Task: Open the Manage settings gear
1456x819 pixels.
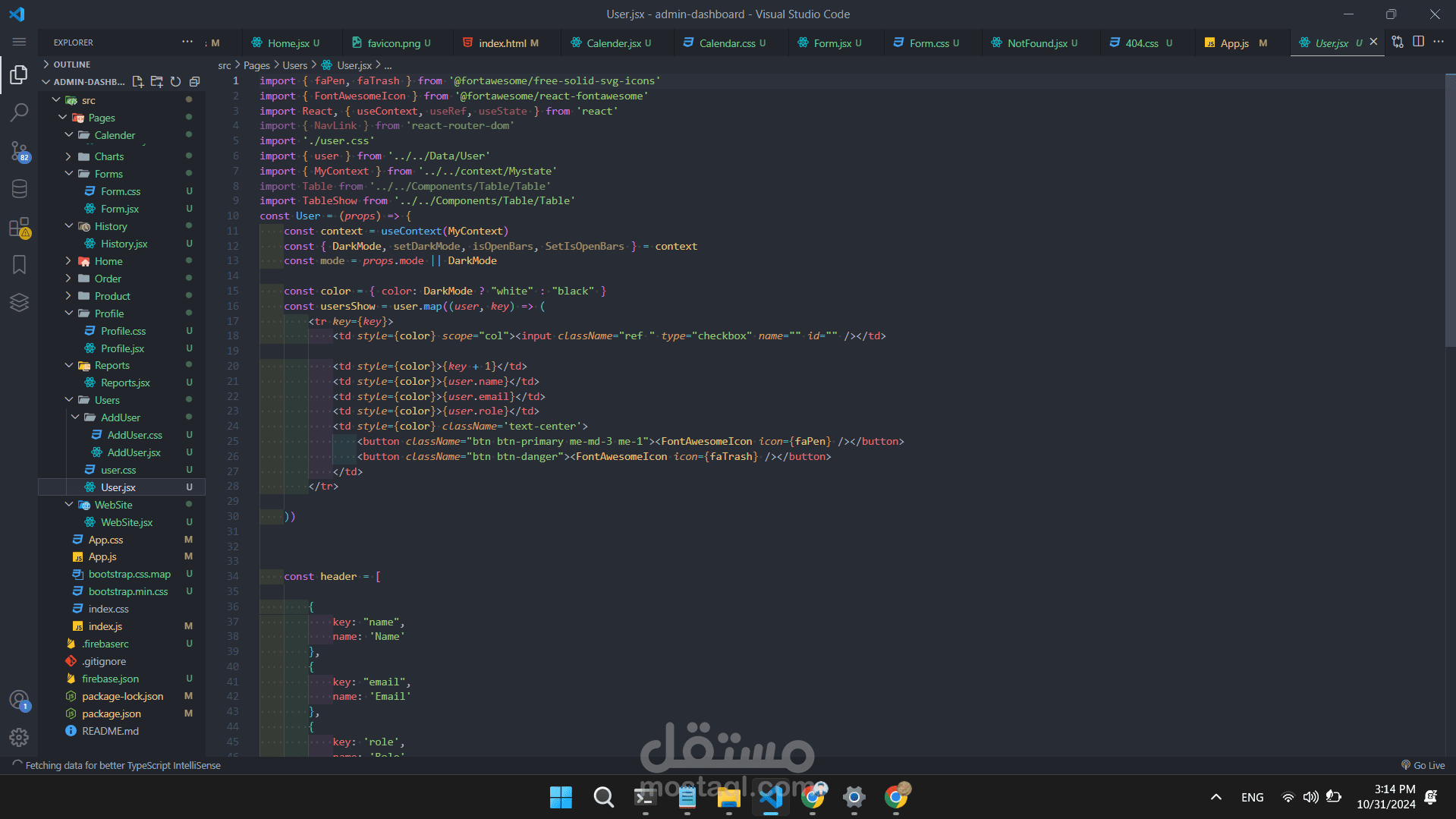Action: pyautogui.click(x=19, y=737)
